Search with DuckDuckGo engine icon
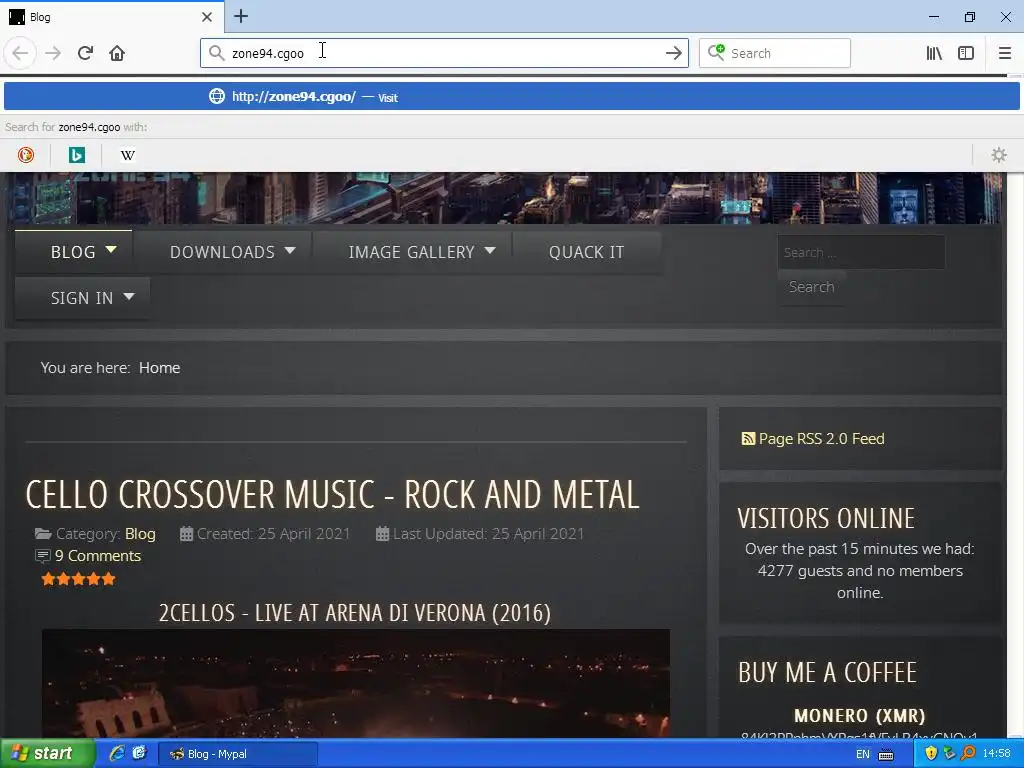Screen dimensions: 1024x768 (x=25, y=155)
